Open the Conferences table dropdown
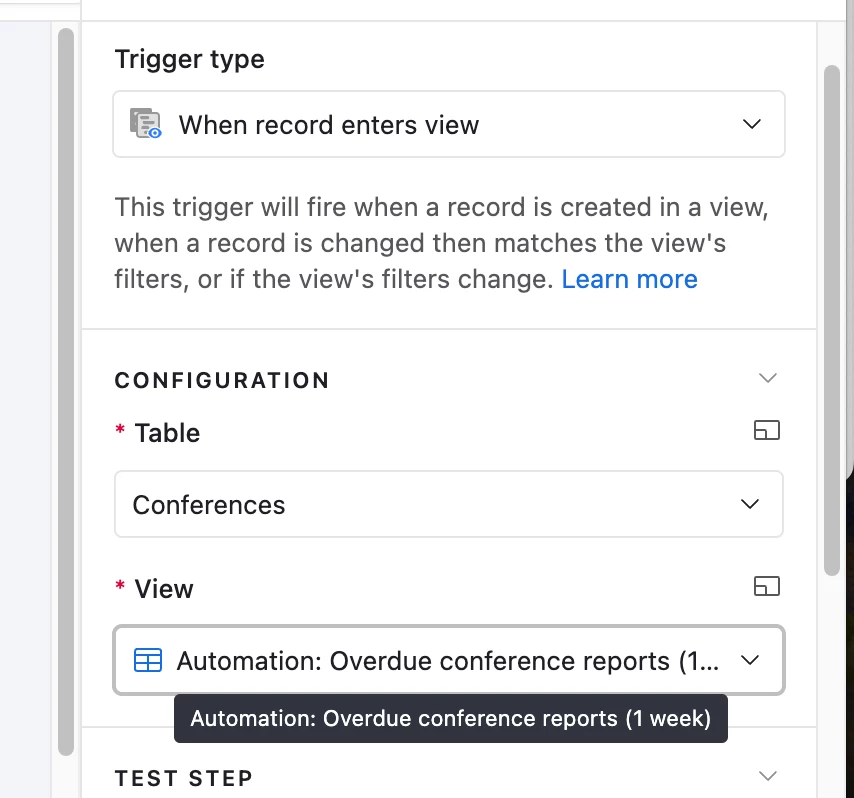This screenshot has width=854, height=798. point(449,504)
